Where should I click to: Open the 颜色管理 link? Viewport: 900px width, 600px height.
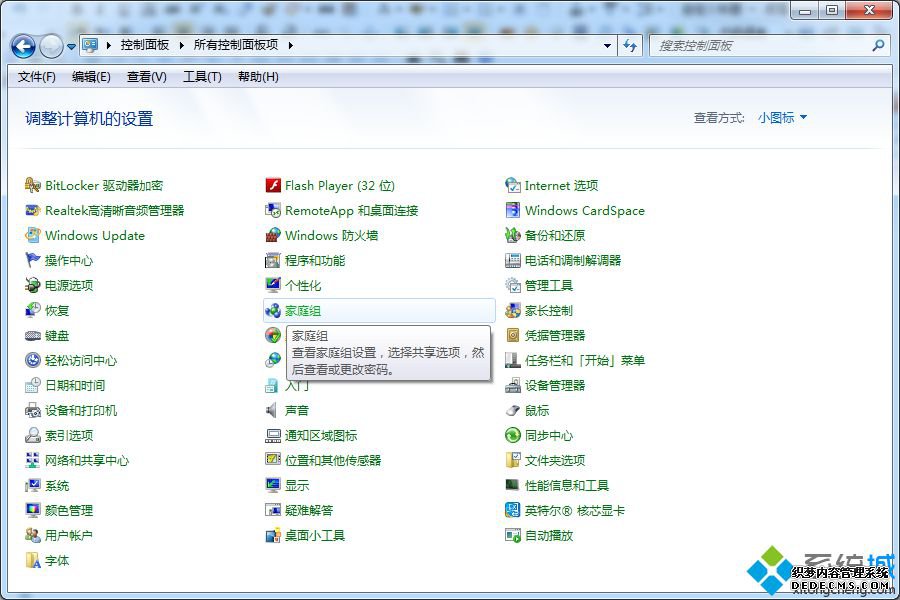click(x=69, y=510)
